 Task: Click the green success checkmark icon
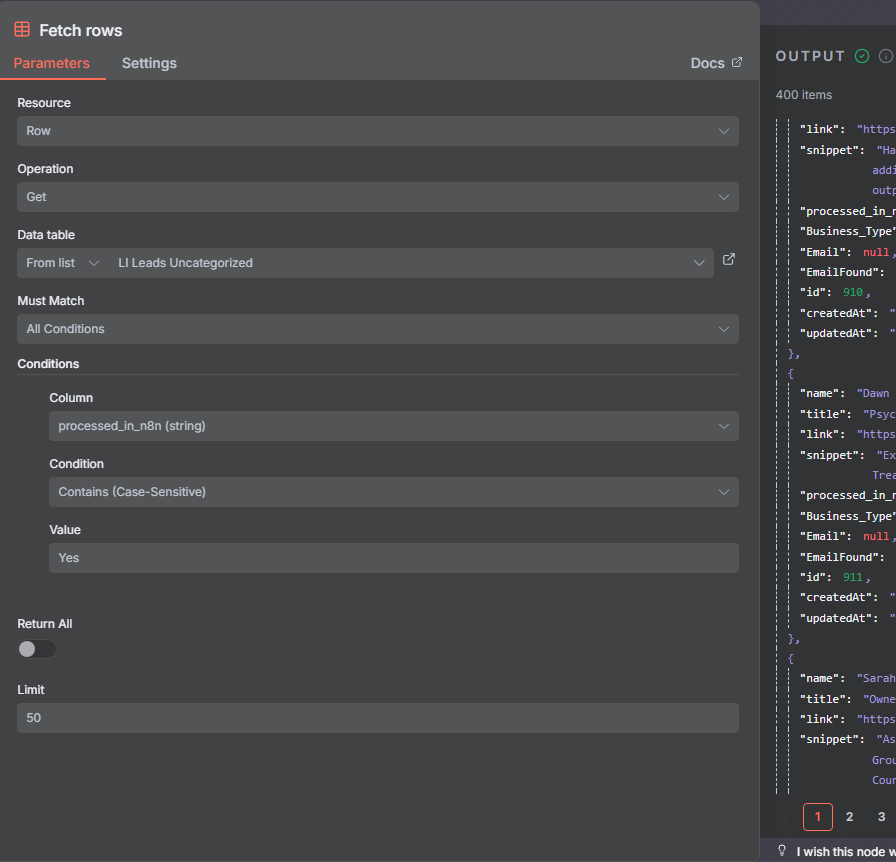click(862, 57)
